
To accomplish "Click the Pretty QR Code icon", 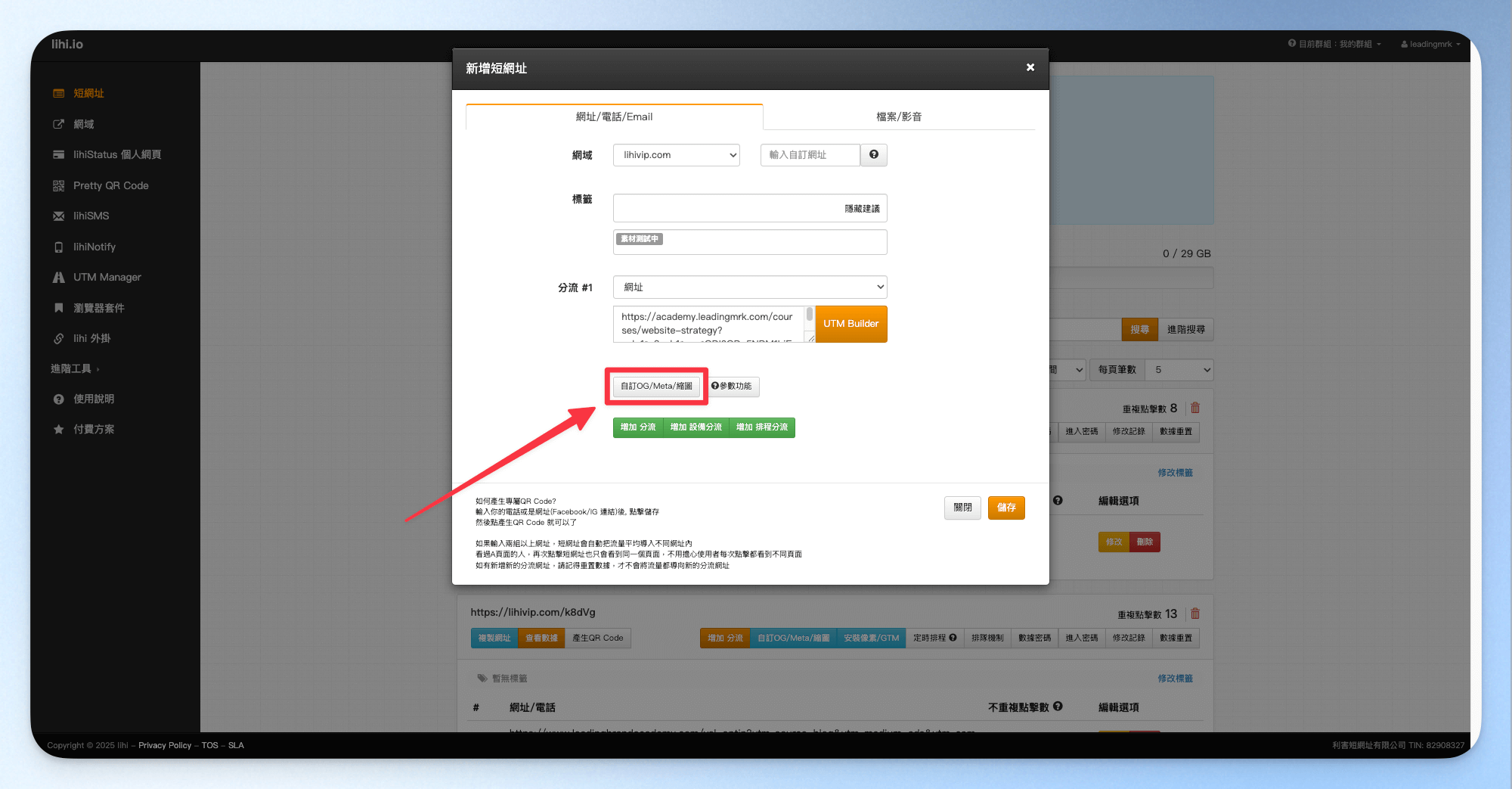I will pos(58,185).
